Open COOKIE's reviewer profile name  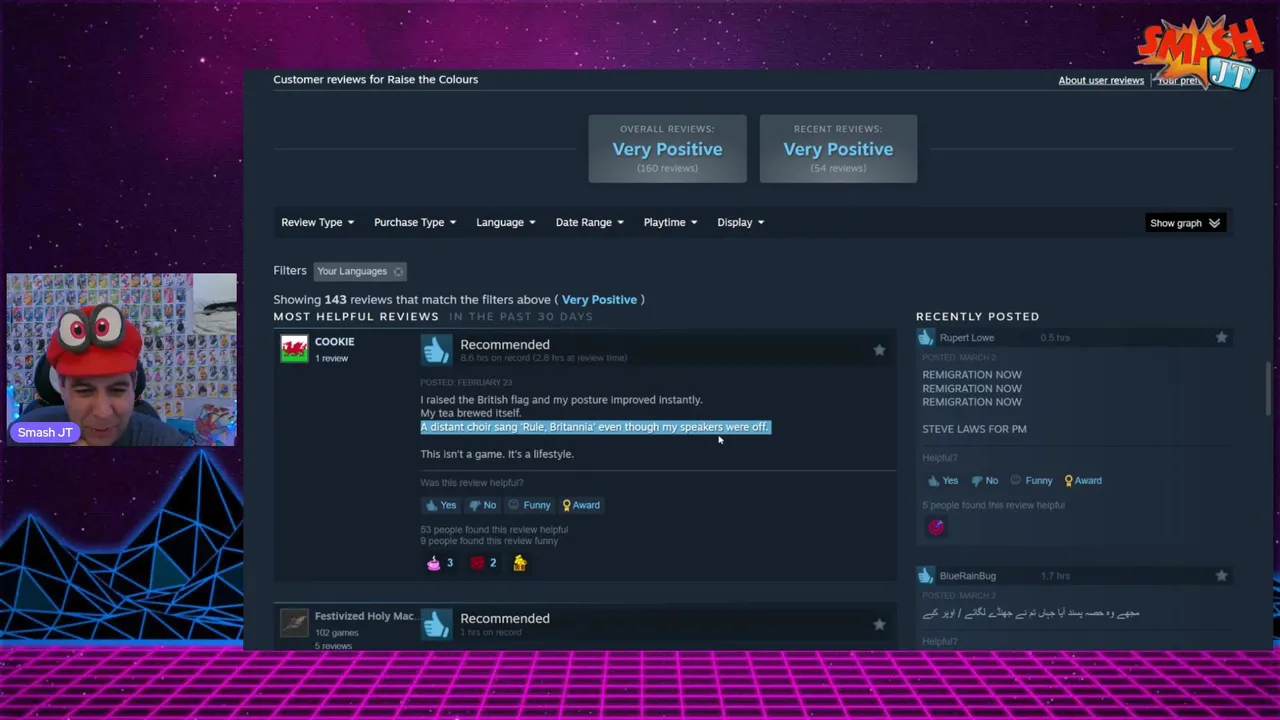(334, 342)
